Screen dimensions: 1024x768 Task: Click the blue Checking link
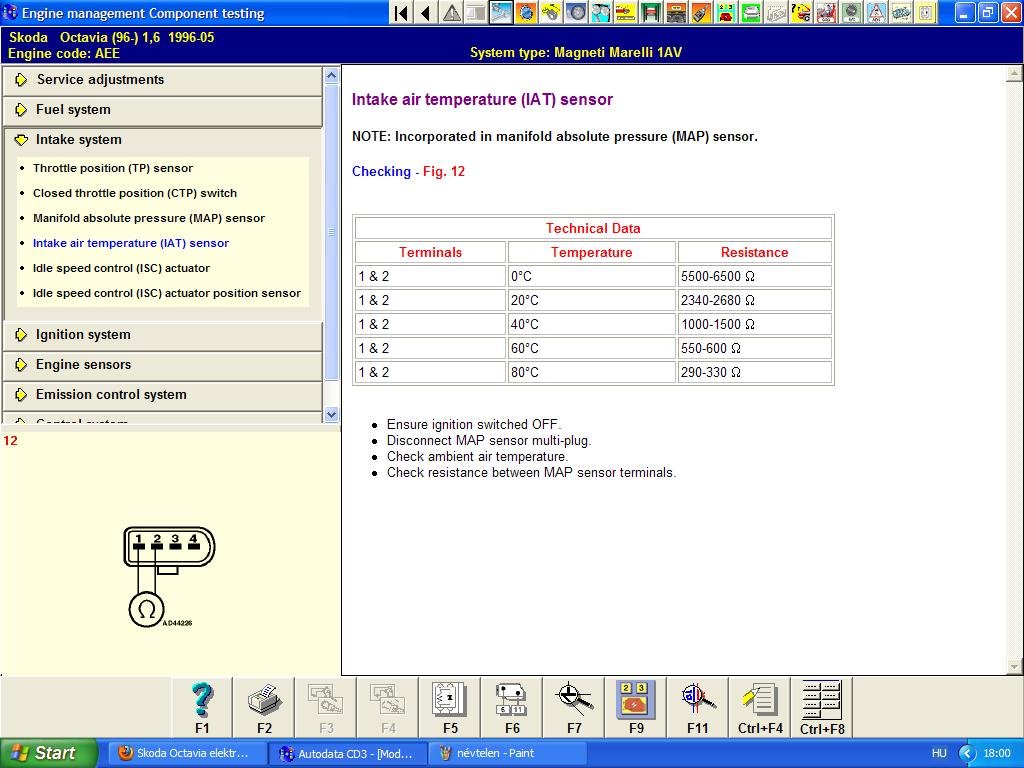pos(381,172)
